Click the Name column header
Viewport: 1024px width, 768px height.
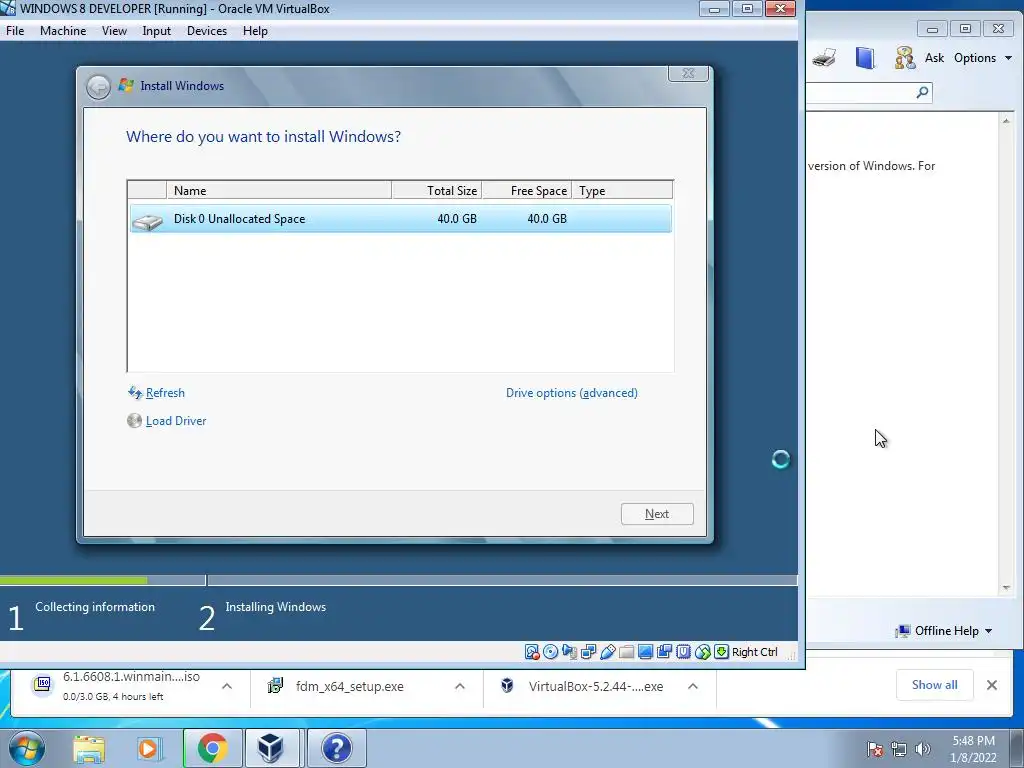(x=279, y=191)
